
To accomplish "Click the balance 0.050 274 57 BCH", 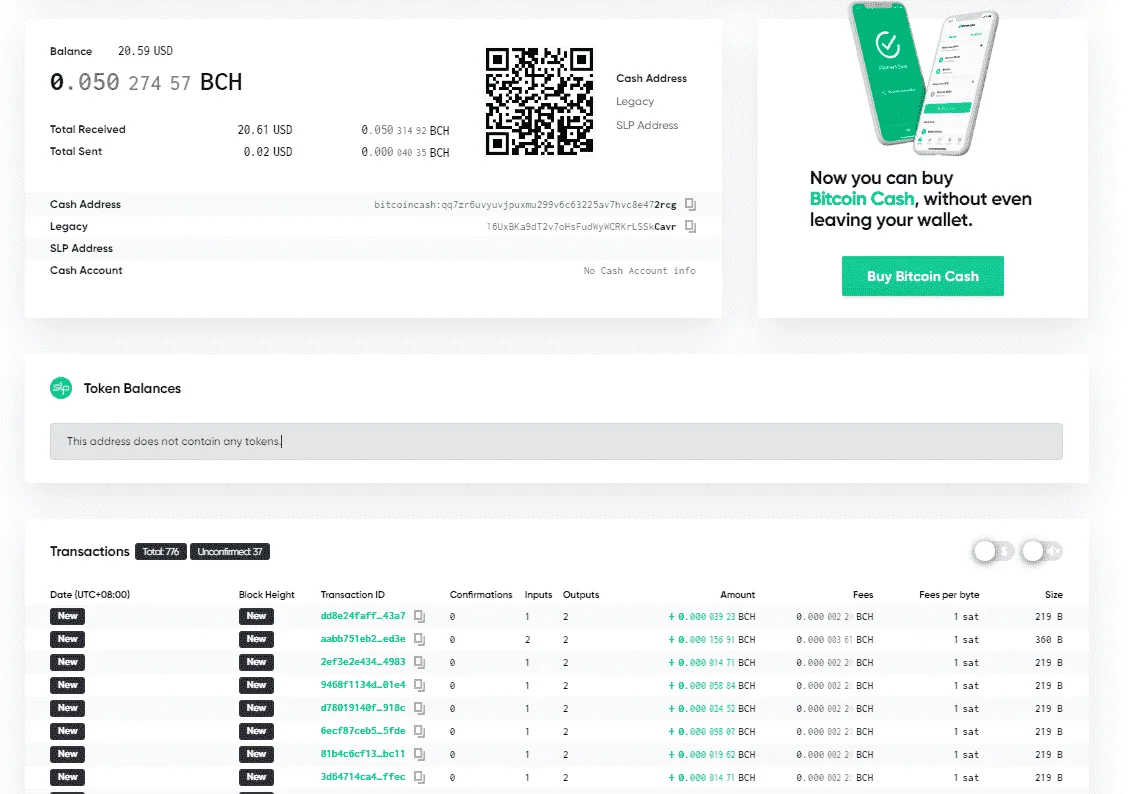I will tap(145, 83).
